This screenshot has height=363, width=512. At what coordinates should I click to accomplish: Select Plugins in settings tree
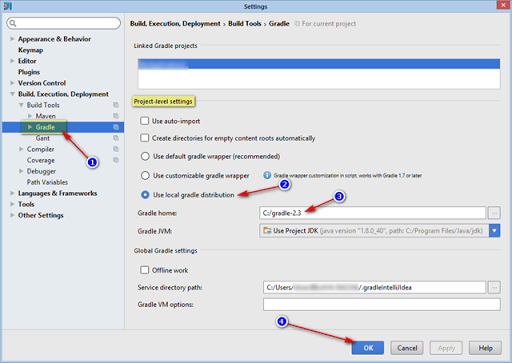(29, 72)
